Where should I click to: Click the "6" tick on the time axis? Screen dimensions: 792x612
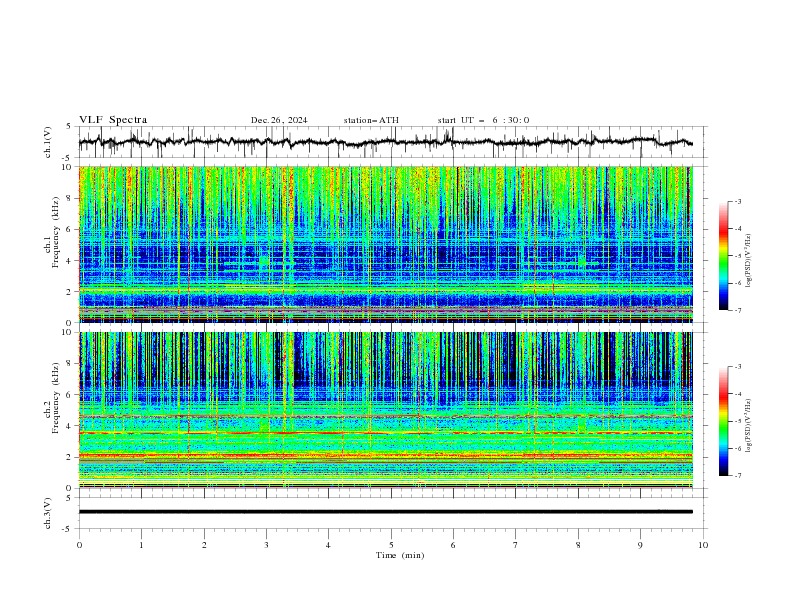pos(454,545)
